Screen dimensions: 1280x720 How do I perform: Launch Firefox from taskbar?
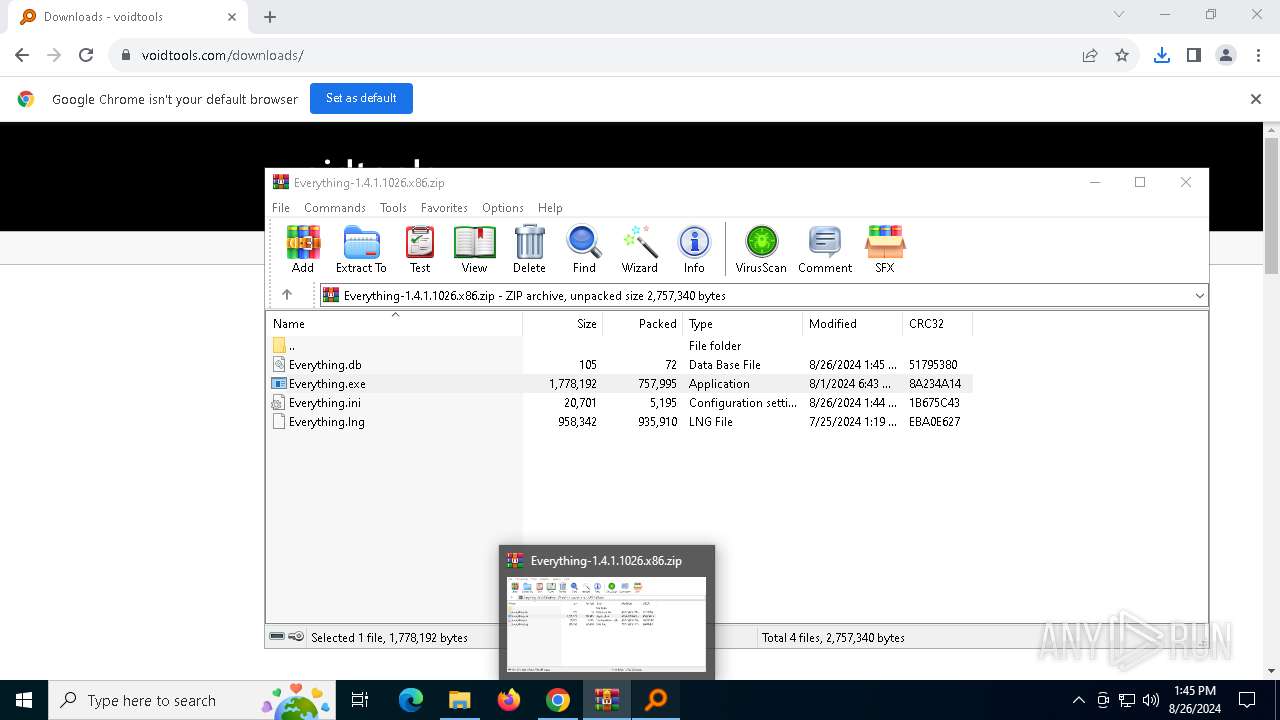[x=509, y=700]
